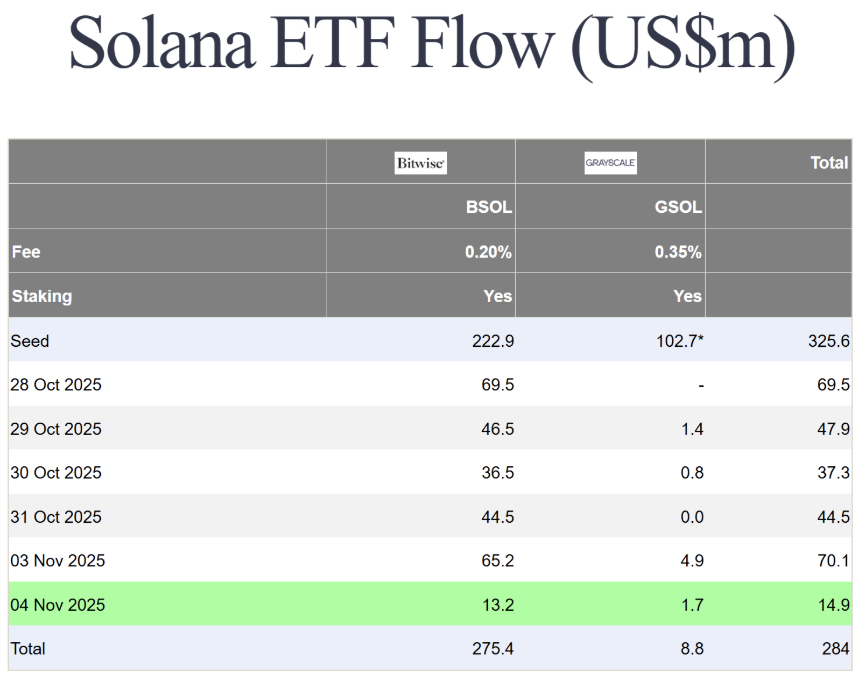Select the 28 Oct 2025 date row
860x677 pixels.
tap(56, 385)
